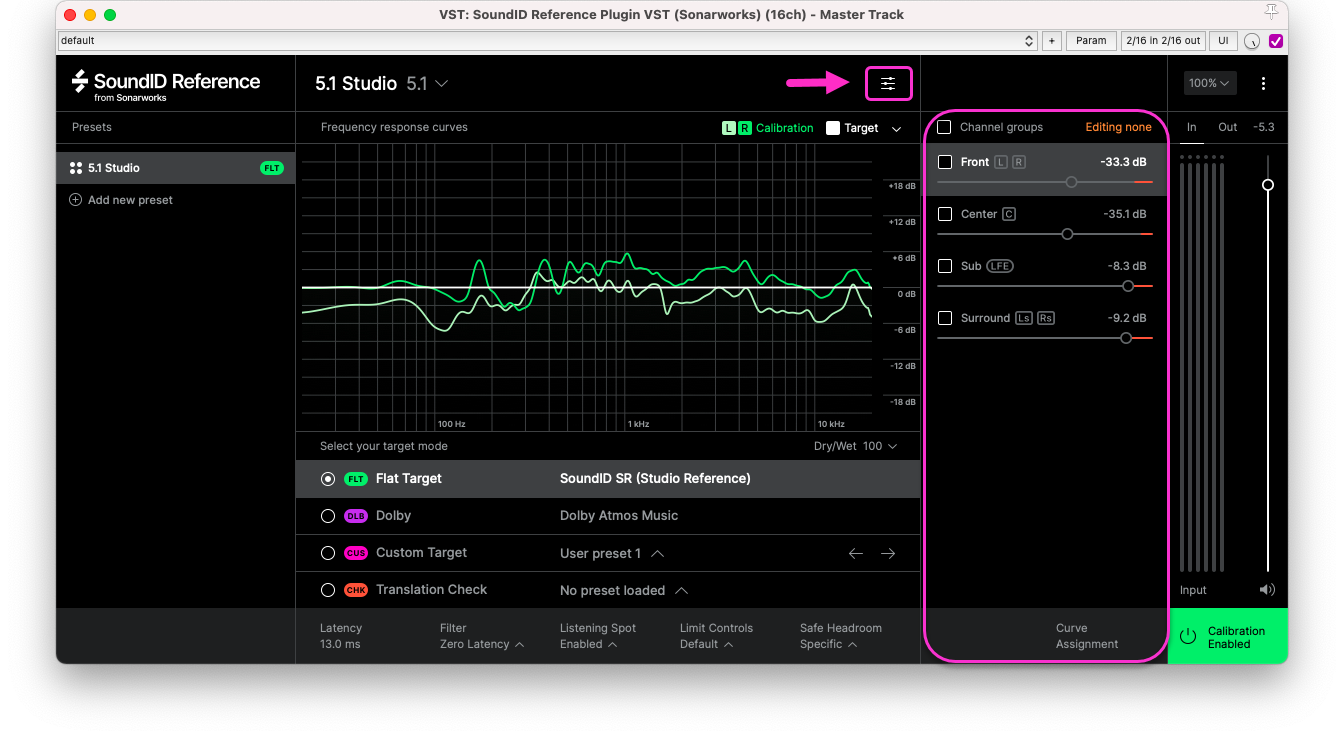The height and width of the screenshot is (738, 1343).
Task: Click the 2/16 in 2/16 out button
Action: (x=1163, y=41)
